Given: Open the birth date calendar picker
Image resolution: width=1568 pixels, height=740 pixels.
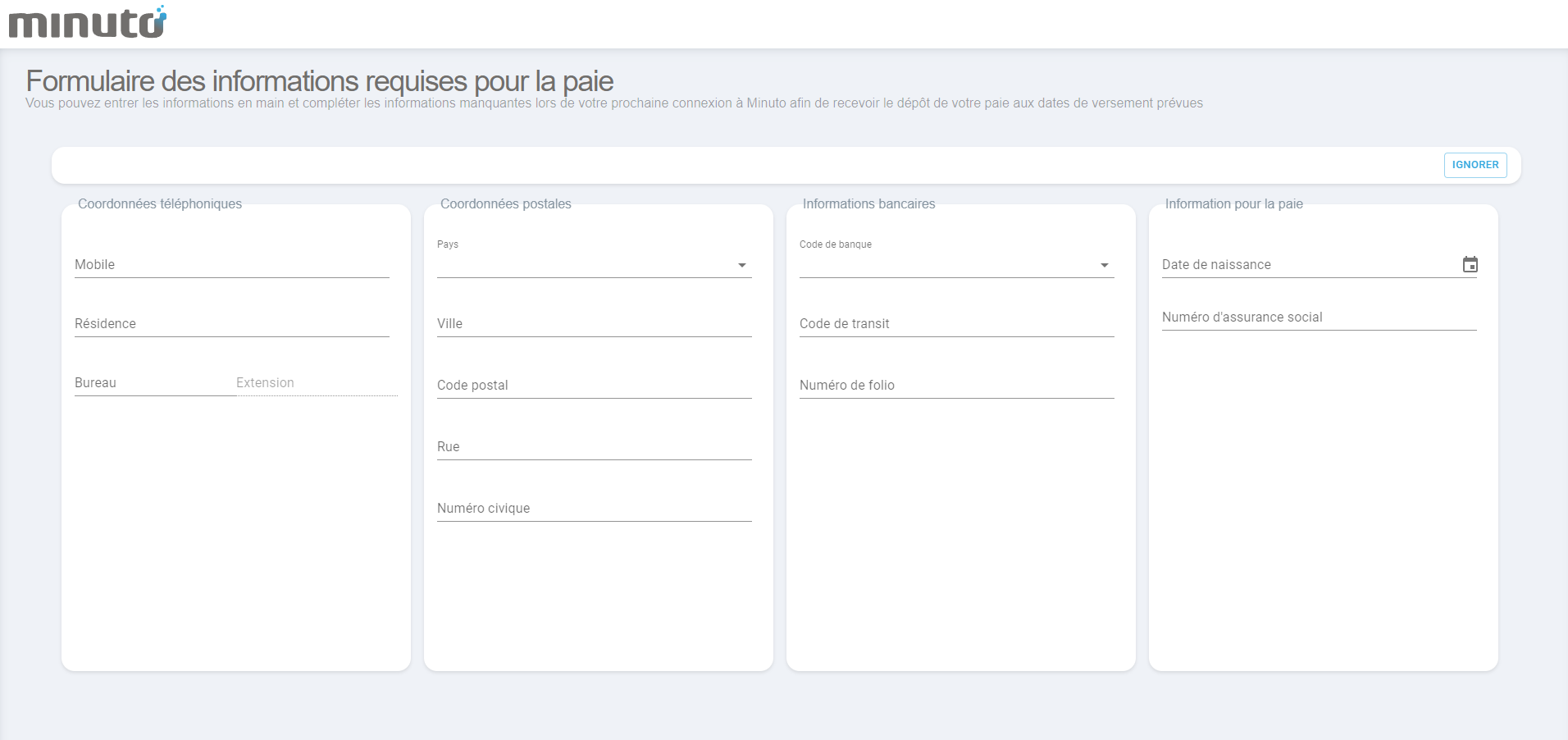Looking at the screenshot, I should [1470, 264].
